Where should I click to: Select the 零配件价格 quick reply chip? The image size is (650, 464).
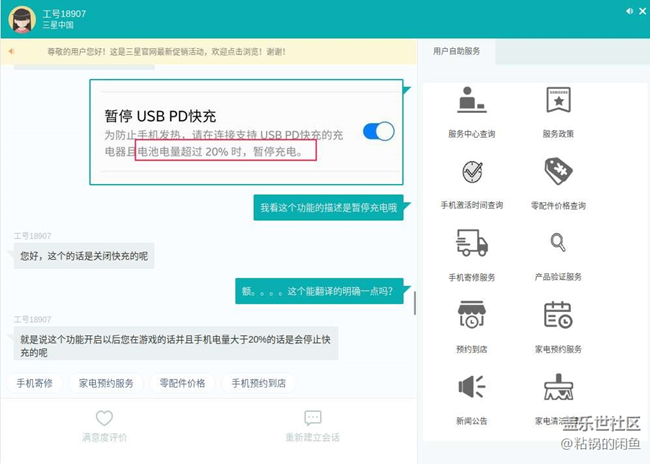click(182, 383)
